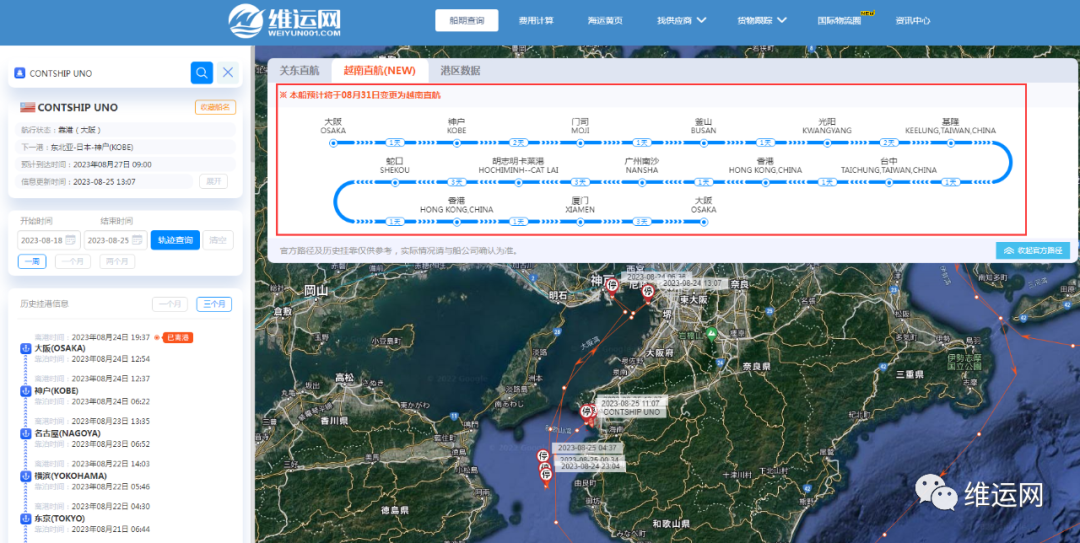Screen dimensions: 1080x543
Task: Click 清空 clear button
Action: pos(218,240)
